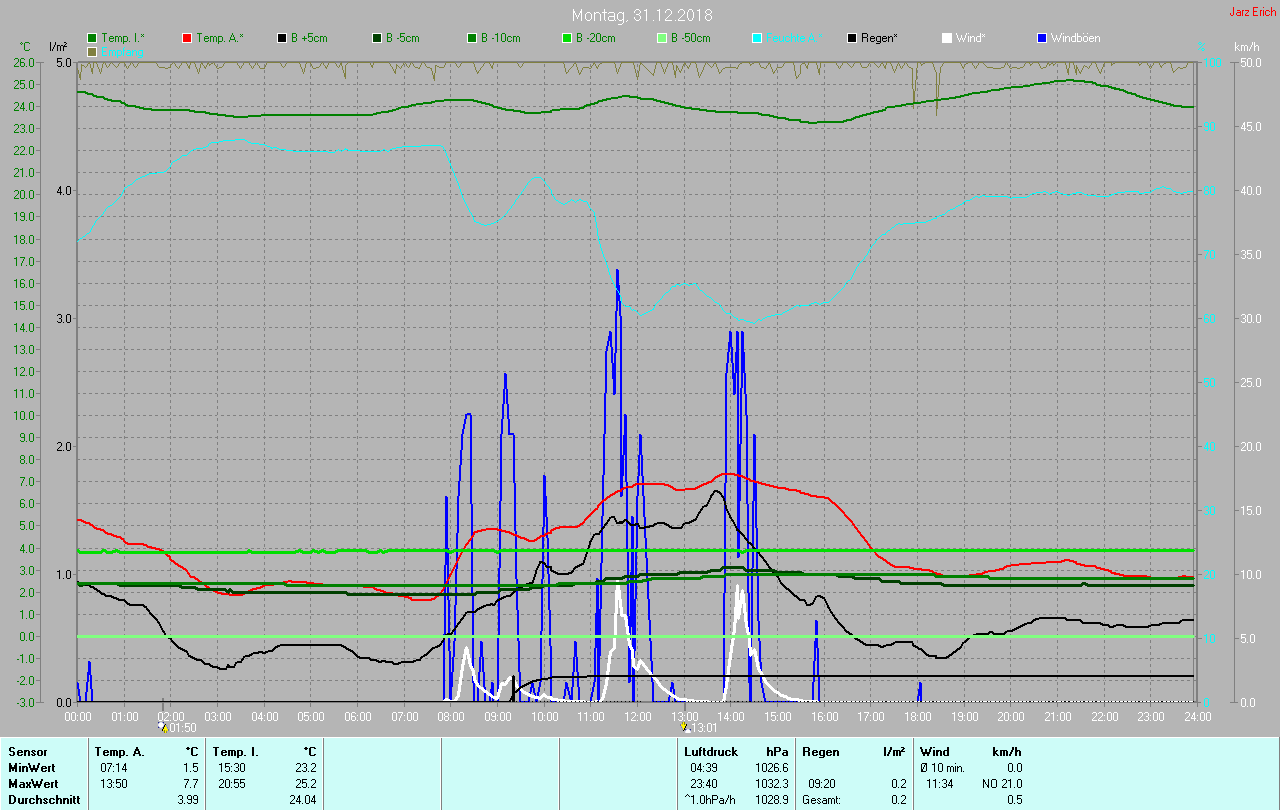This screenshot has width=1280, height=810.
Task: Click the light green B -50cm legend square
Action: pyautogui.click(x=661, y=38)
